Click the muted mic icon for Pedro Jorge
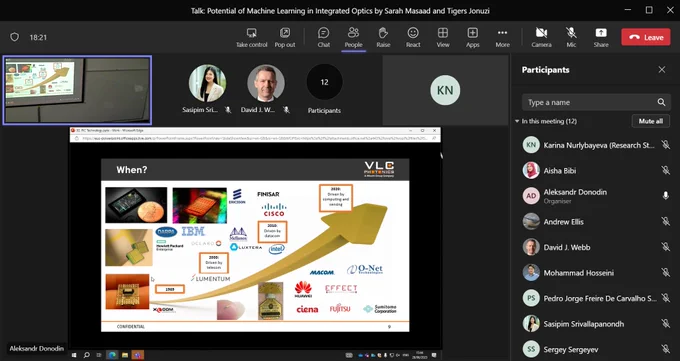 (x=665, y=298)
